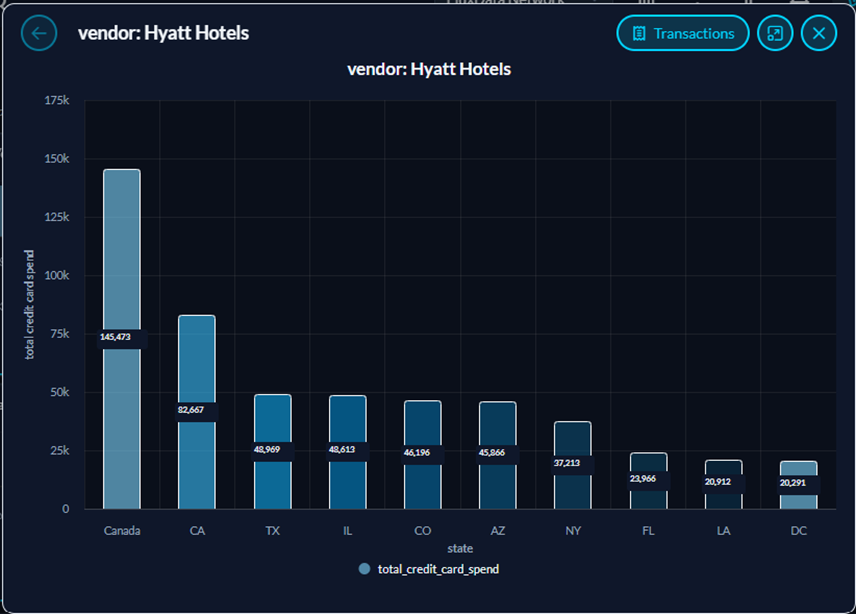Select the NY bar with 37,213
This screenshot has width=856, height=614.
[573, 465]
